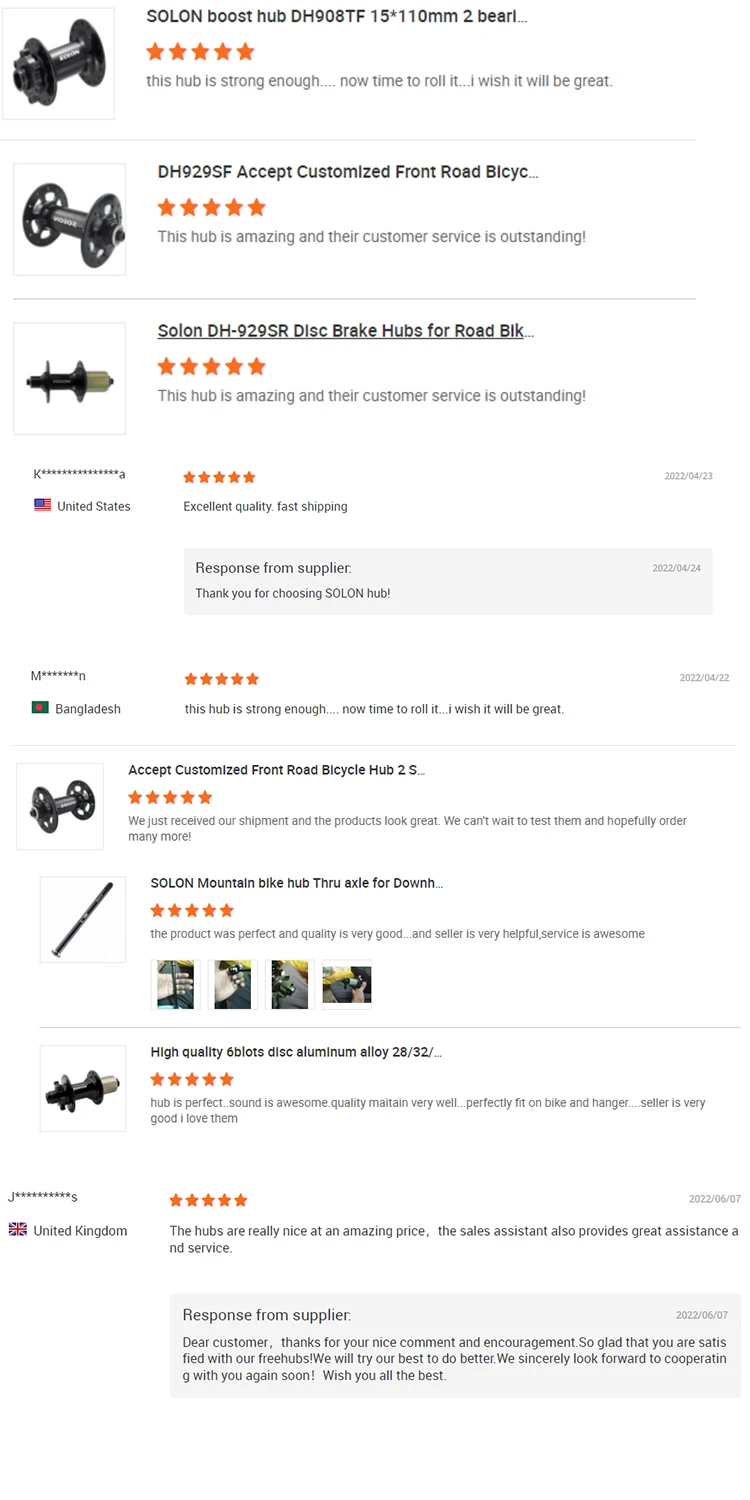Image resolution: width=750 pixels, height=1500 pixels.
Task: Open the SOLON boost hub DH908TF product image
Action: pyautogui.click(x=59, y=64)
